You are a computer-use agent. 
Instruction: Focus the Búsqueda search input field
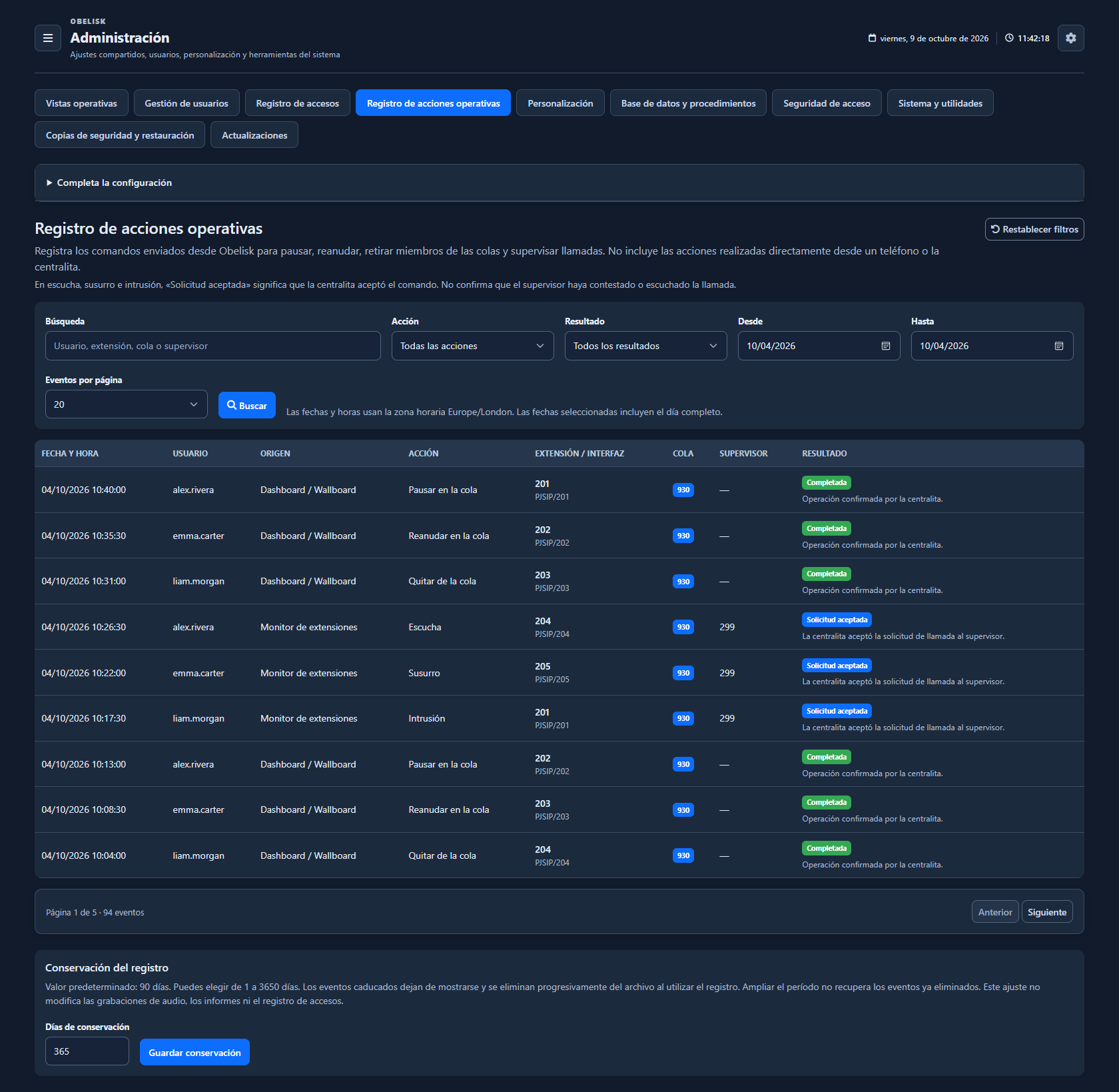pos(213,346)
